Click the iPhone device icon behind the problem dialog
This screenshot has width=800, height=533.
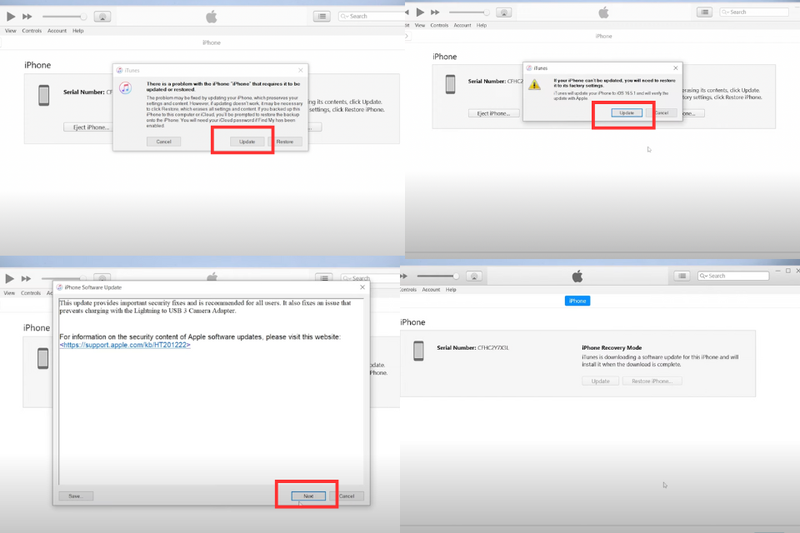tap(44, 95)
